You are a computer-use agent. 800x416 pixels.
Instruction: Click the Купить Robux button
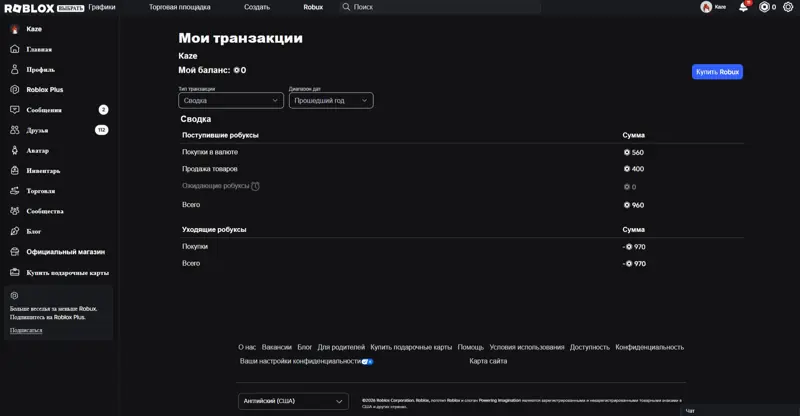point(717,72)
